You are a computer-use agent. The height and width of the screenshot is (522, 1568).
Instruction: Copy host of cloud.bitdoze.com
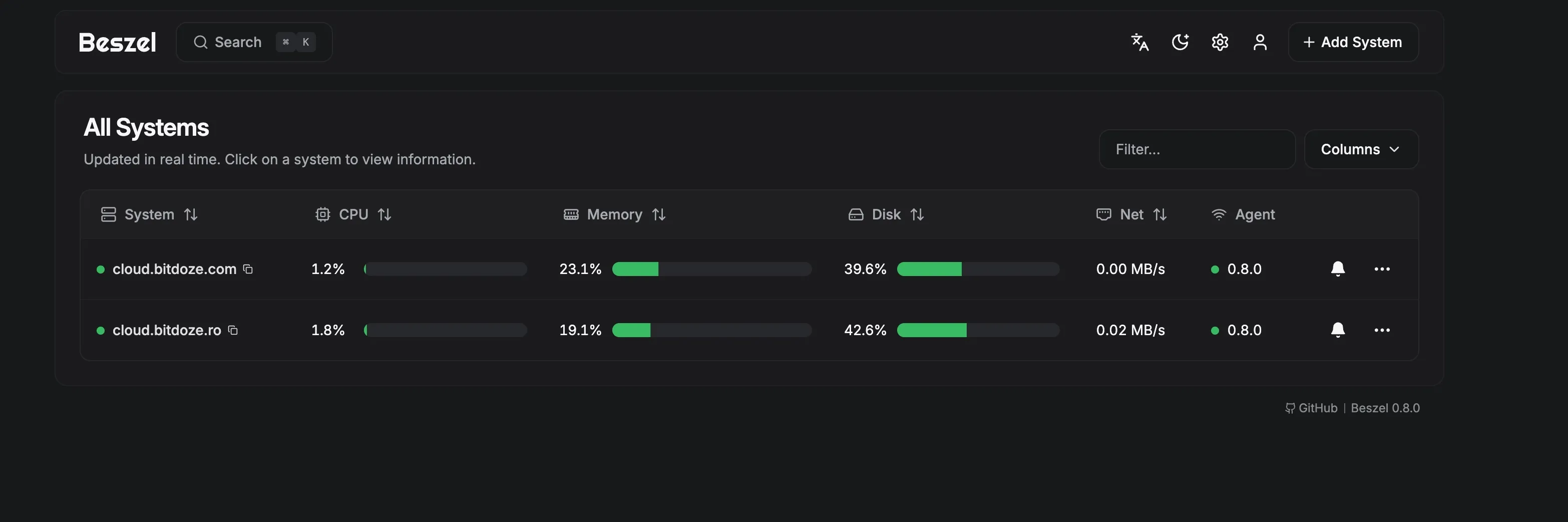pyautogui.click(x=248, y=269)
